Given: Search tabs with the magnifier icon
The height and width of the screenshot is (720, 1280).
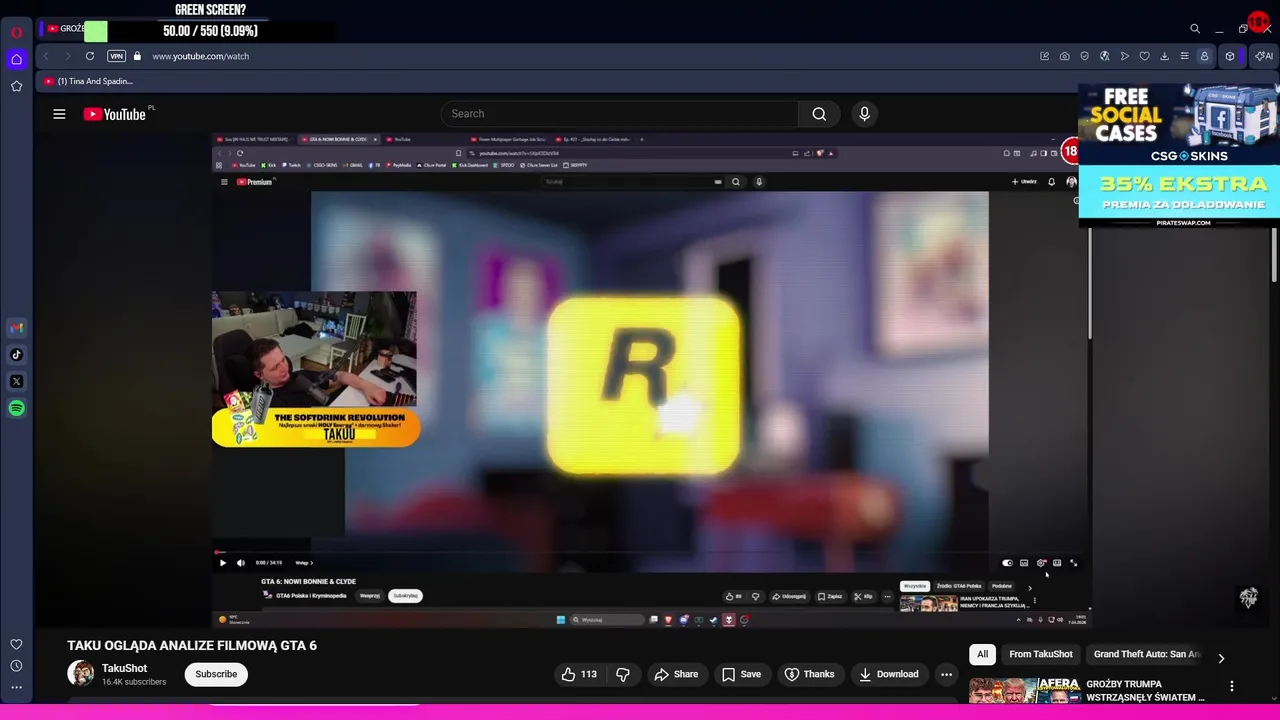Looking at the screenshot, I should 1194,29.
